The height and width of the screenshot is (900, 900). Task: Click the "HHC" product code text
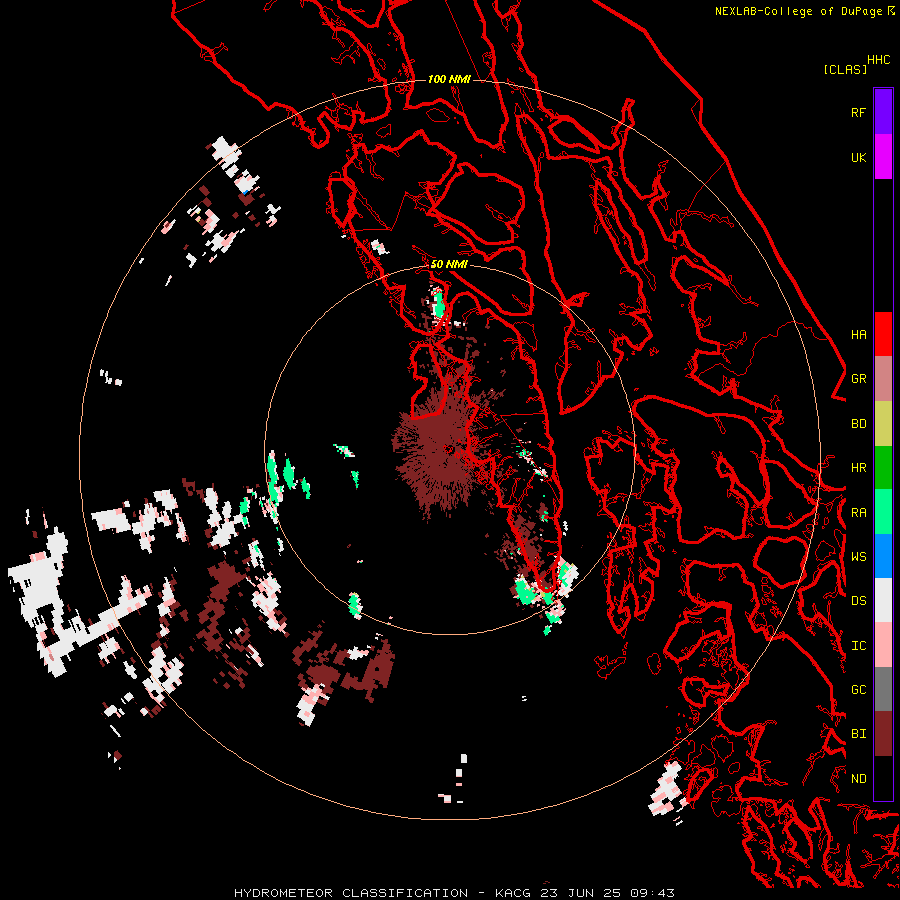click(878, 60)
